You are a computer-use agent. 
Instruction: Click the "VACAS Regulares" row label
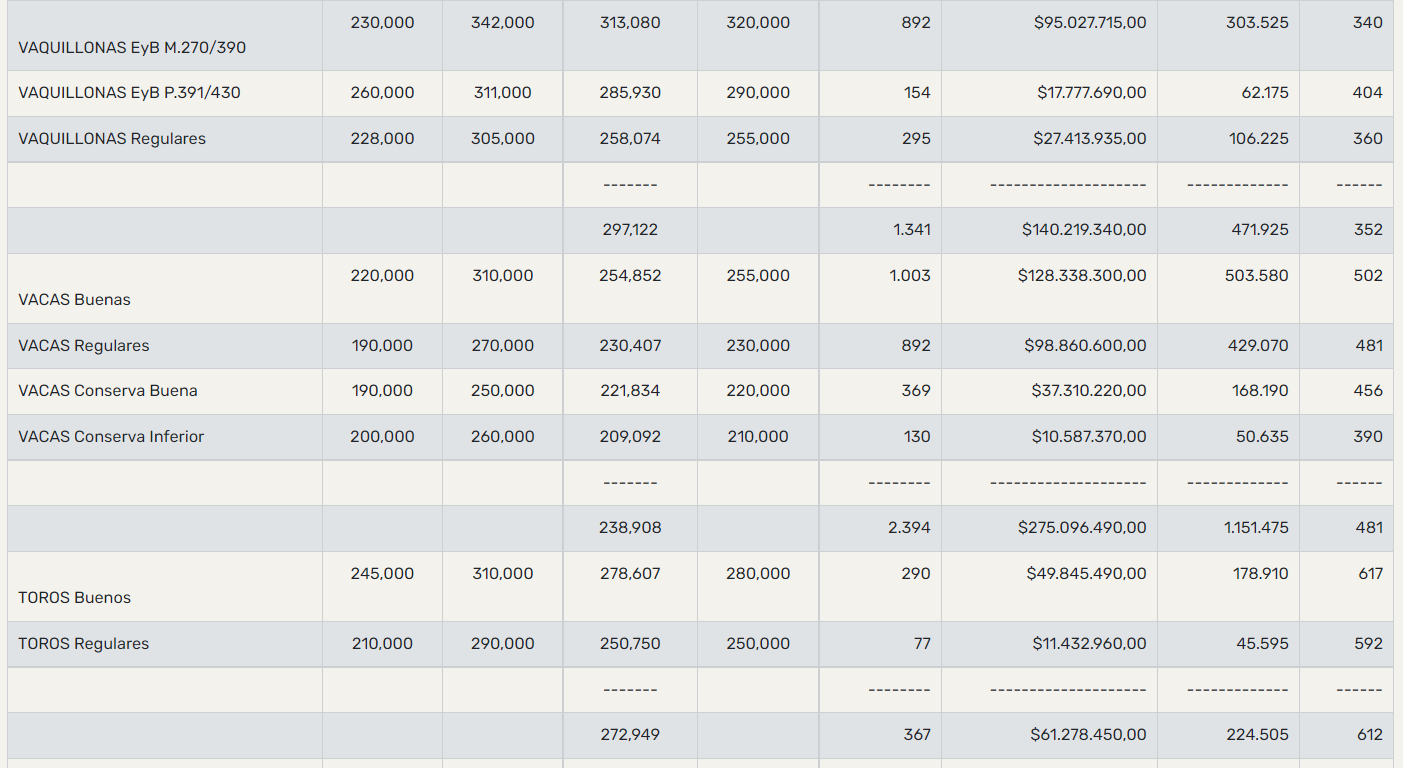click(84, 346)
